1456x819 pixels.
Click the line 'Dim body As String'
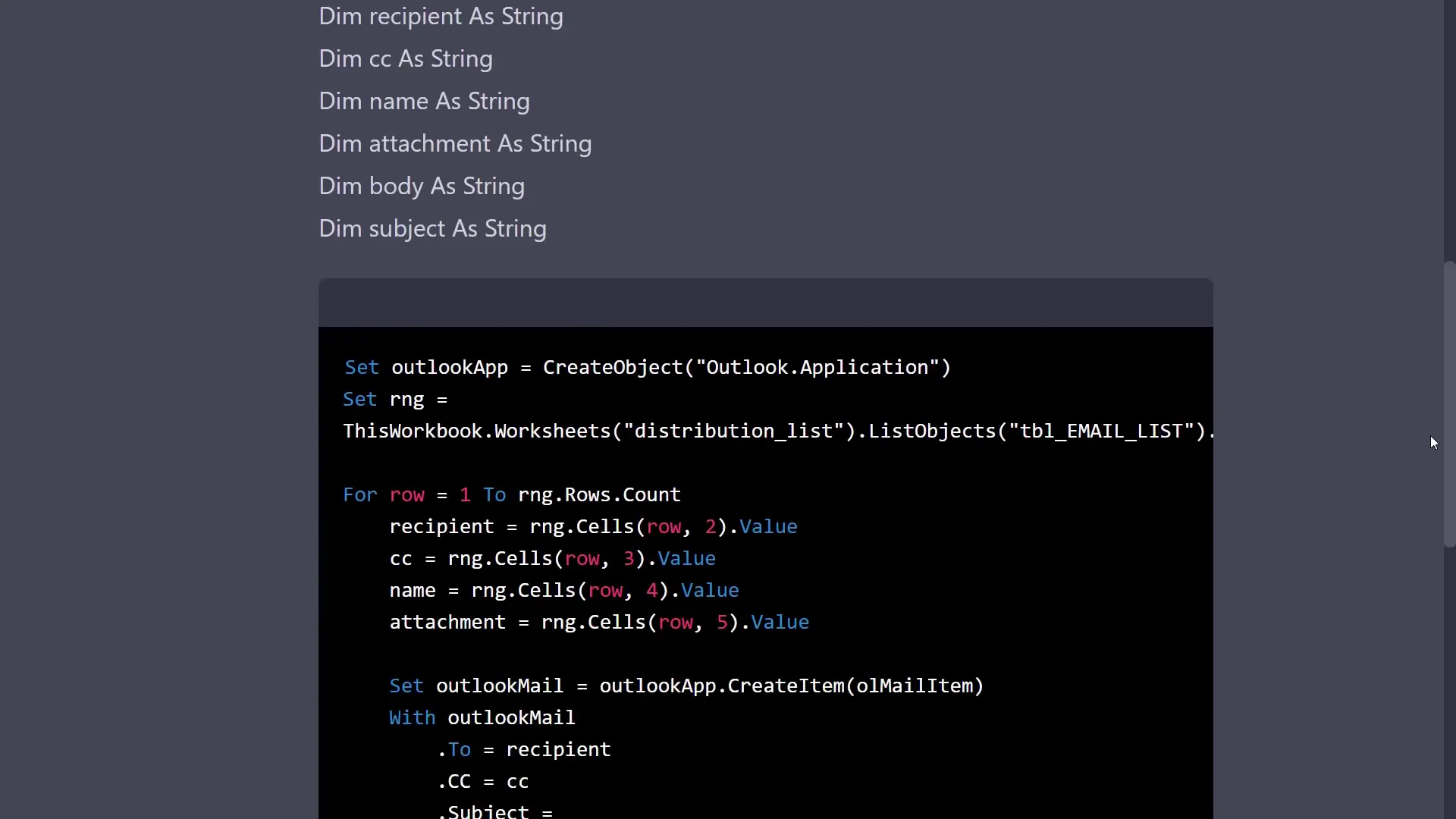(x=422, y=186)
